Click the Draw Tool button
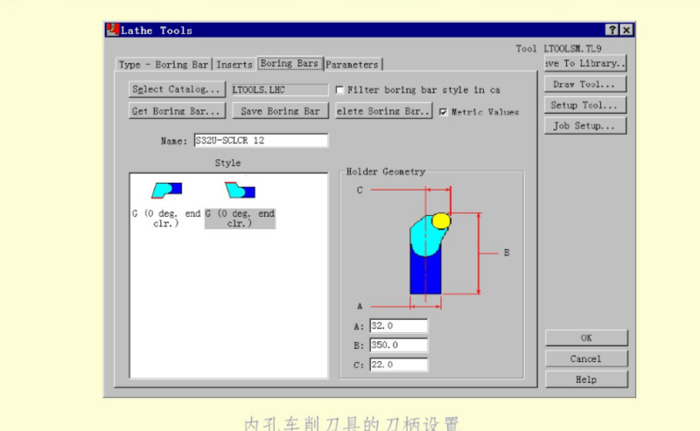 pos(585,84)
